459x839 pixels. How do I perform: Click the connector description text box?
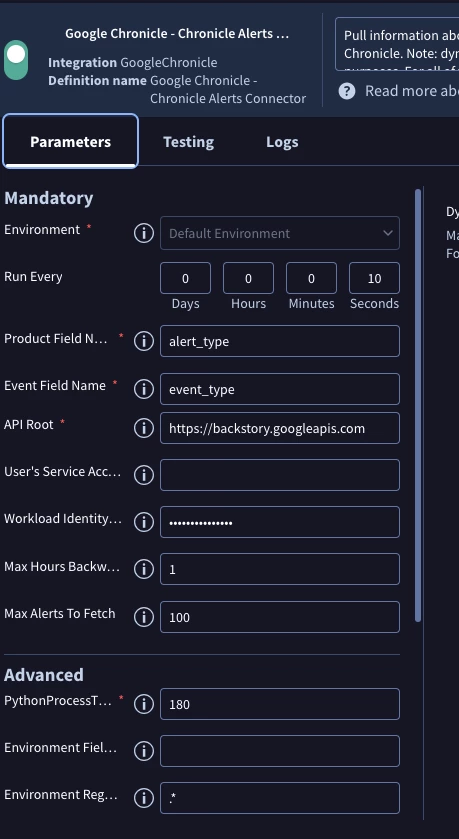[397, 44]
